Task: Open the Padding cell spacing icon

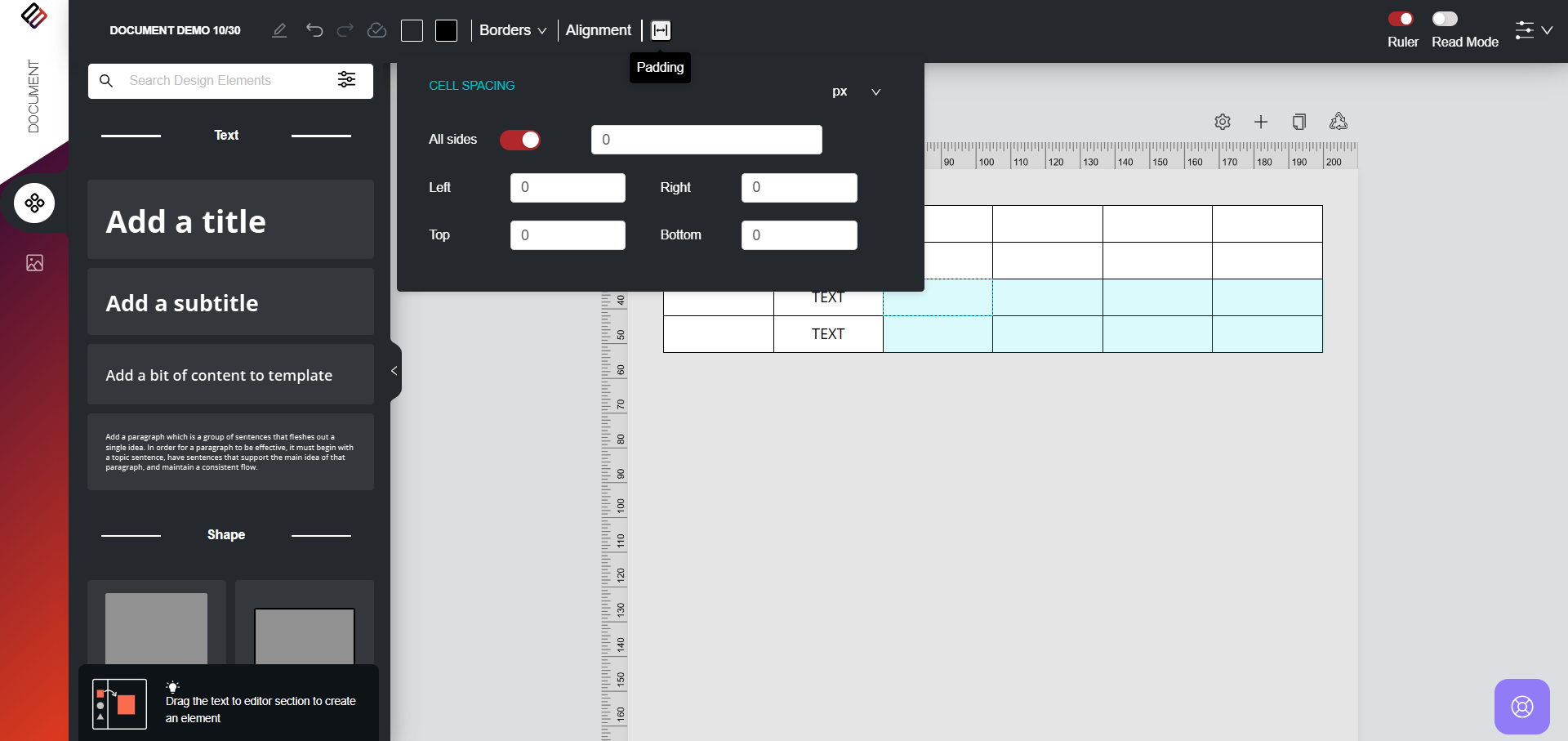Action: tap(661, 30)
